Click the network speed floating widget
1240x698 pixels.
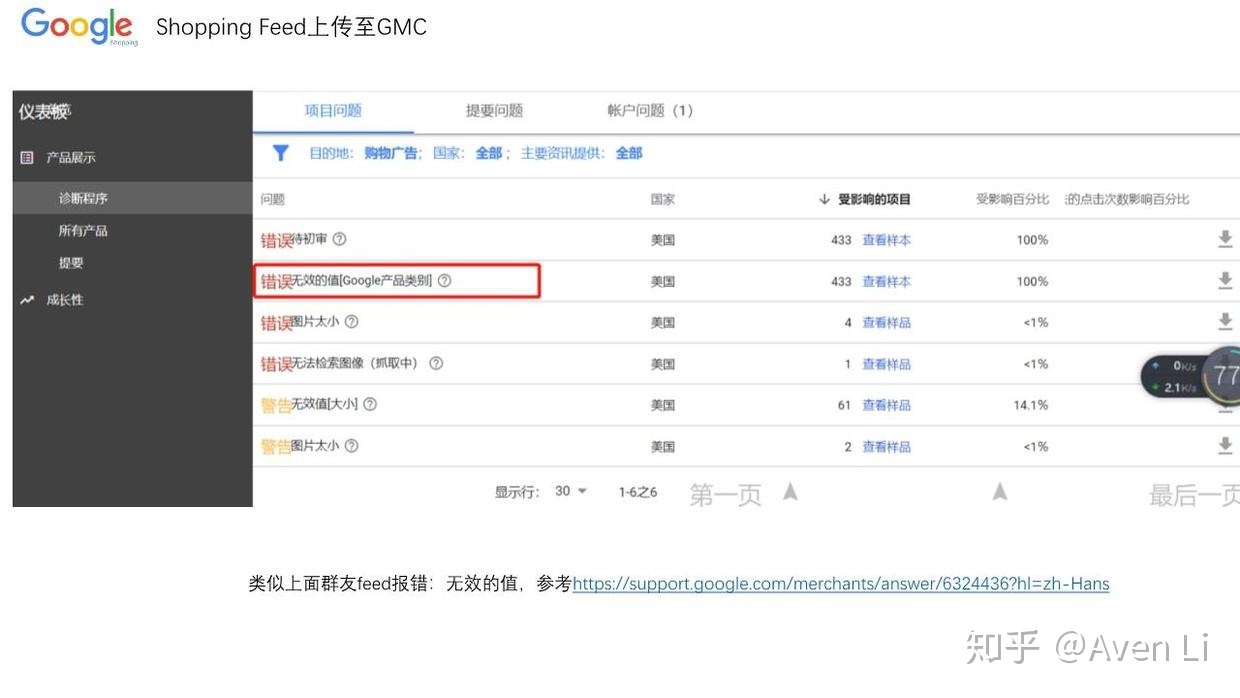click(x=1191, y=376)
